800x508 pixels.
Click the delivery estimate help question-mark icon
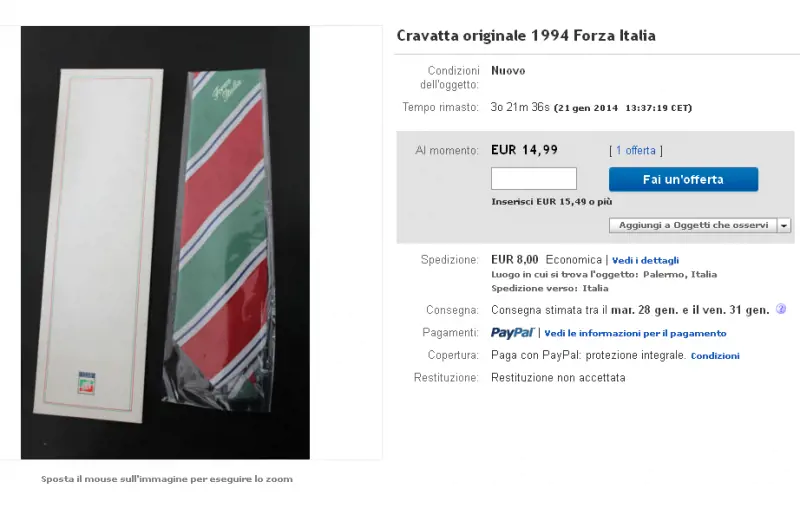click(x=781, y=309)
